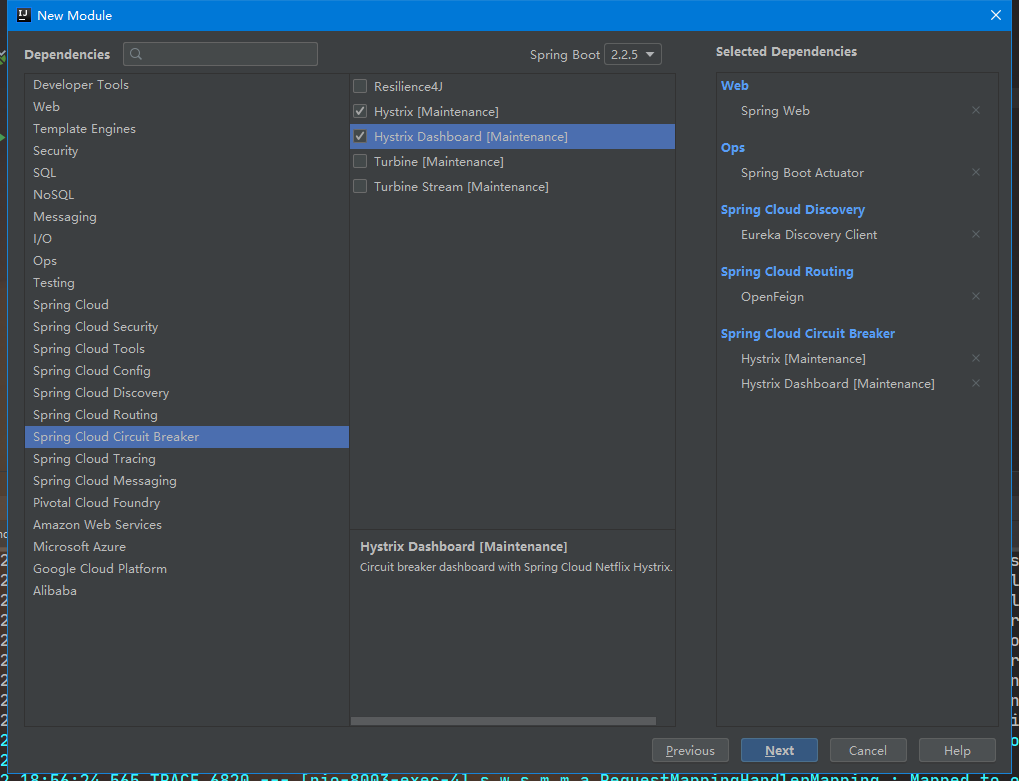Select the Messaging category

click(187, 216)
